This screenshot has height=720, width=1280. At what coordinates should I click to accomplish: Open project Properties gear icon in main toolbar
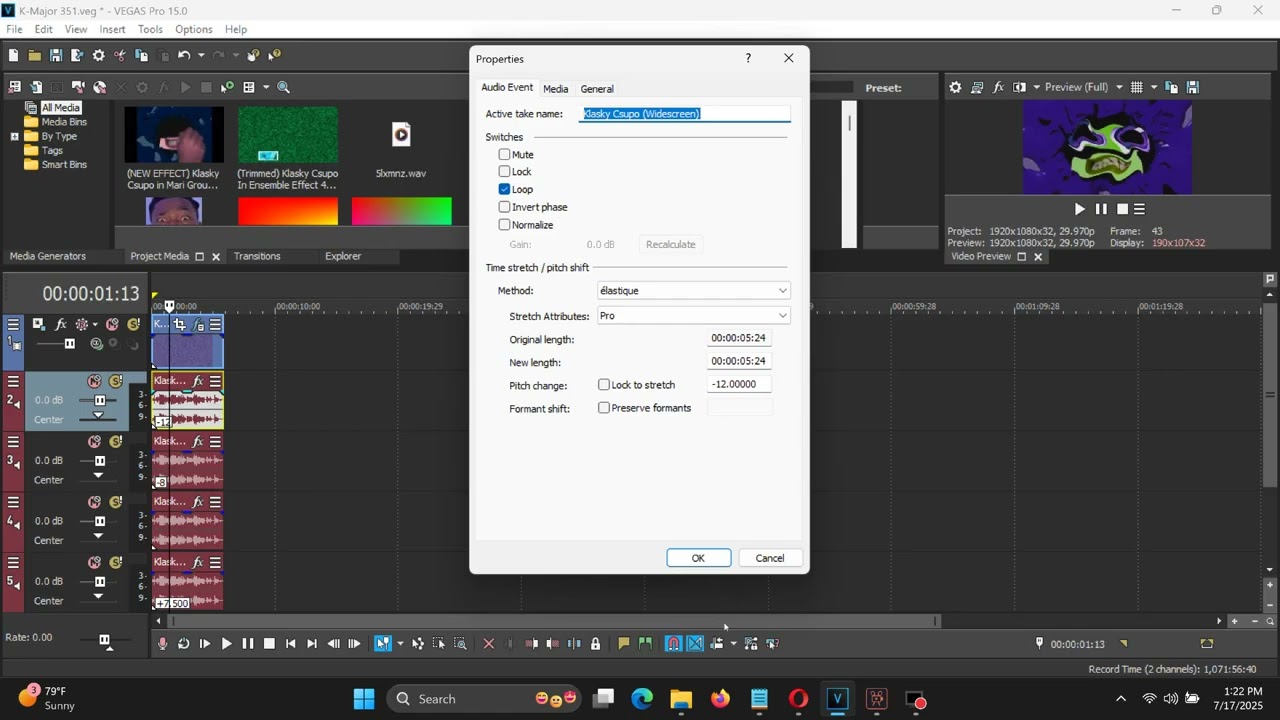[98, 56]
